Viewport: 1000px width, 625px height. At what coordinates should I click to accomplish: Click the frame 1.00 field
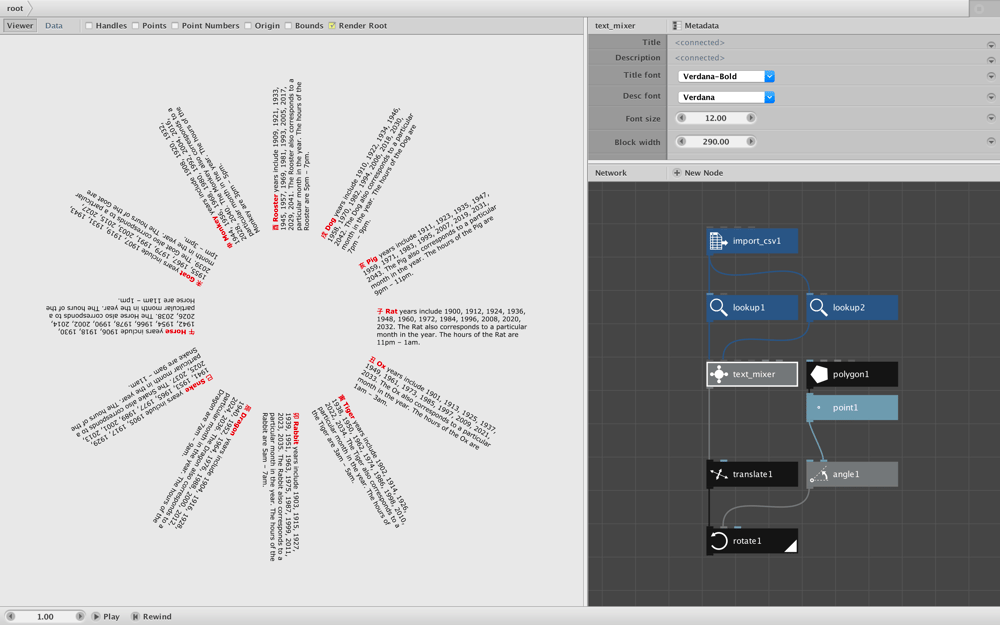(45, 617)
